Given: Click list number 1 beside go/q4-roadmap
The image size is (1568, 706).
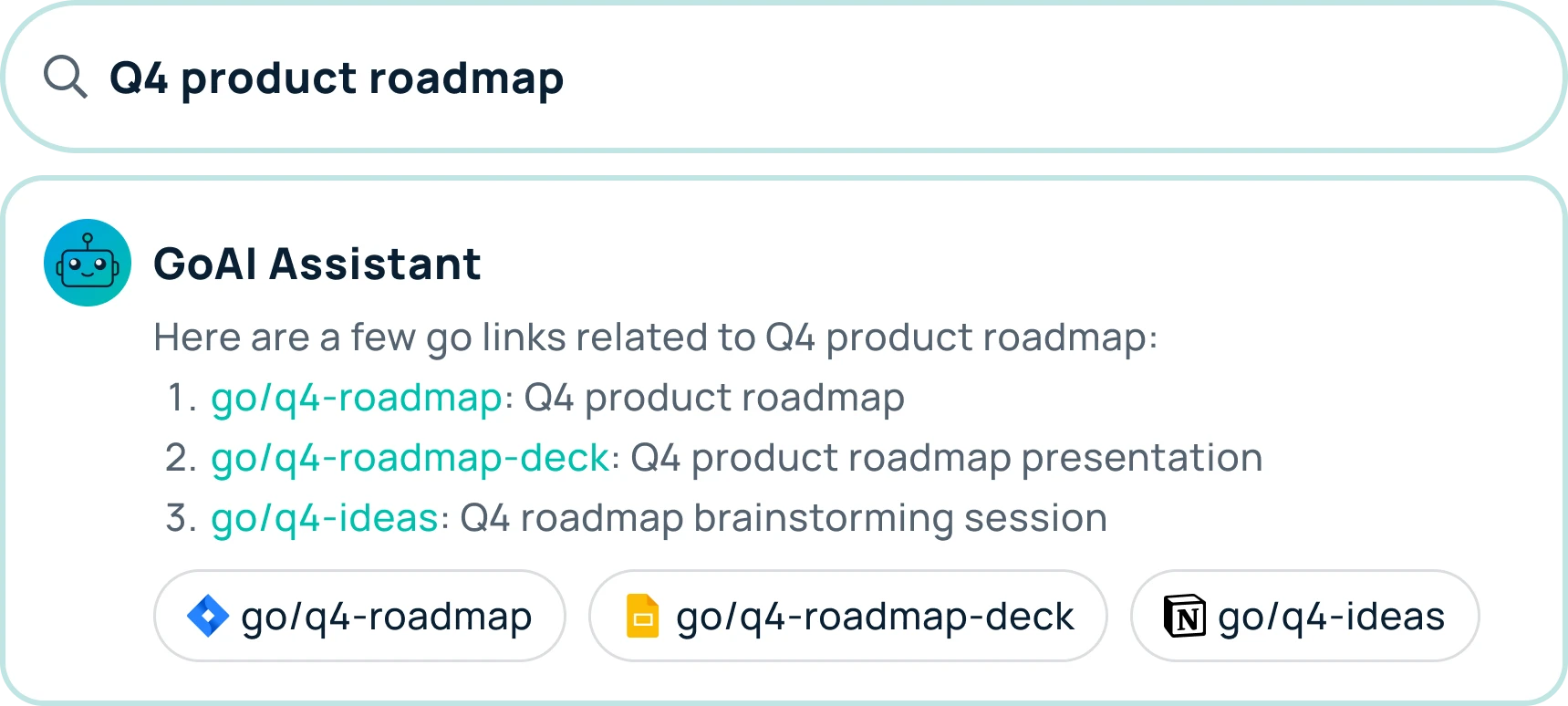Looking at the screenshot, I should pos(182,399).
